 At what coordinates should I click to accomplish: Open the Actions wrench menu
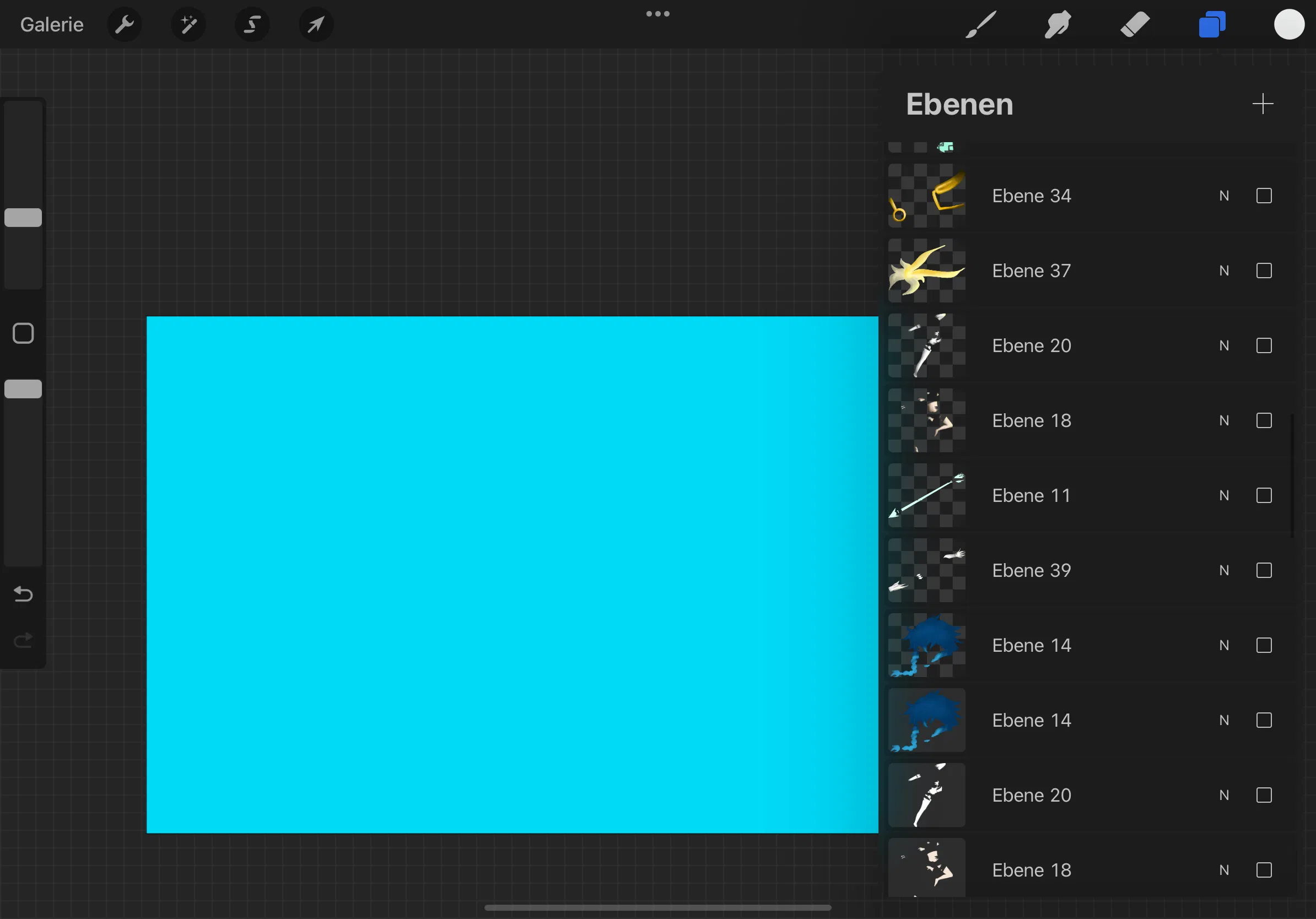[x=125, y=25]
